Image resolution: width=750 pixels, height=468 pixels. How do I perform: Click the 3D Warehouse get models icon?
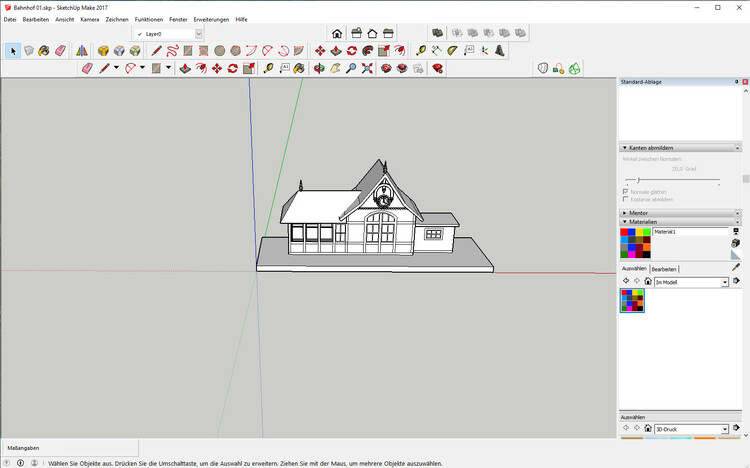386,68
